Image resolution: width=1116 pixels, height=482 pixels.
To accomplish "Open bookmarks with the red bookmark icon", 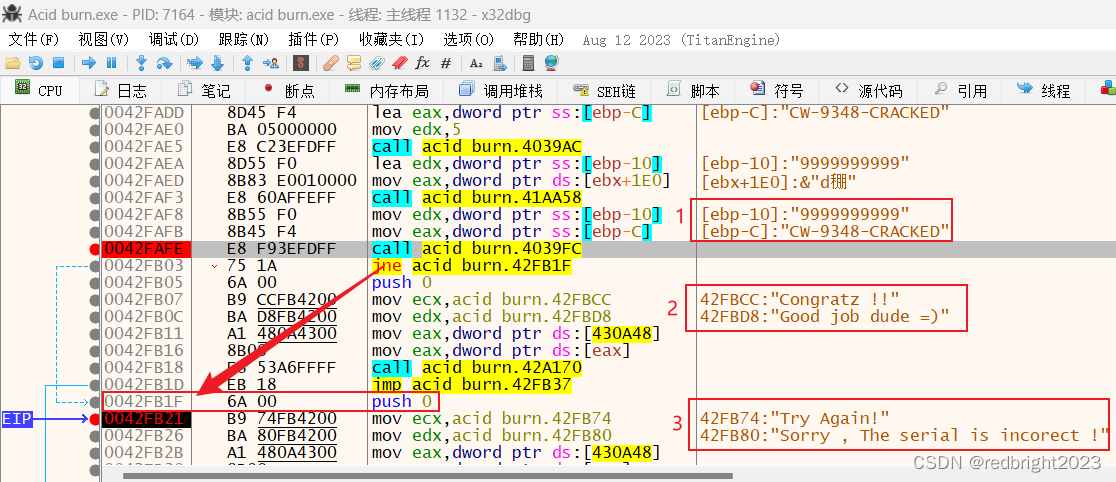I will point(399,63).
